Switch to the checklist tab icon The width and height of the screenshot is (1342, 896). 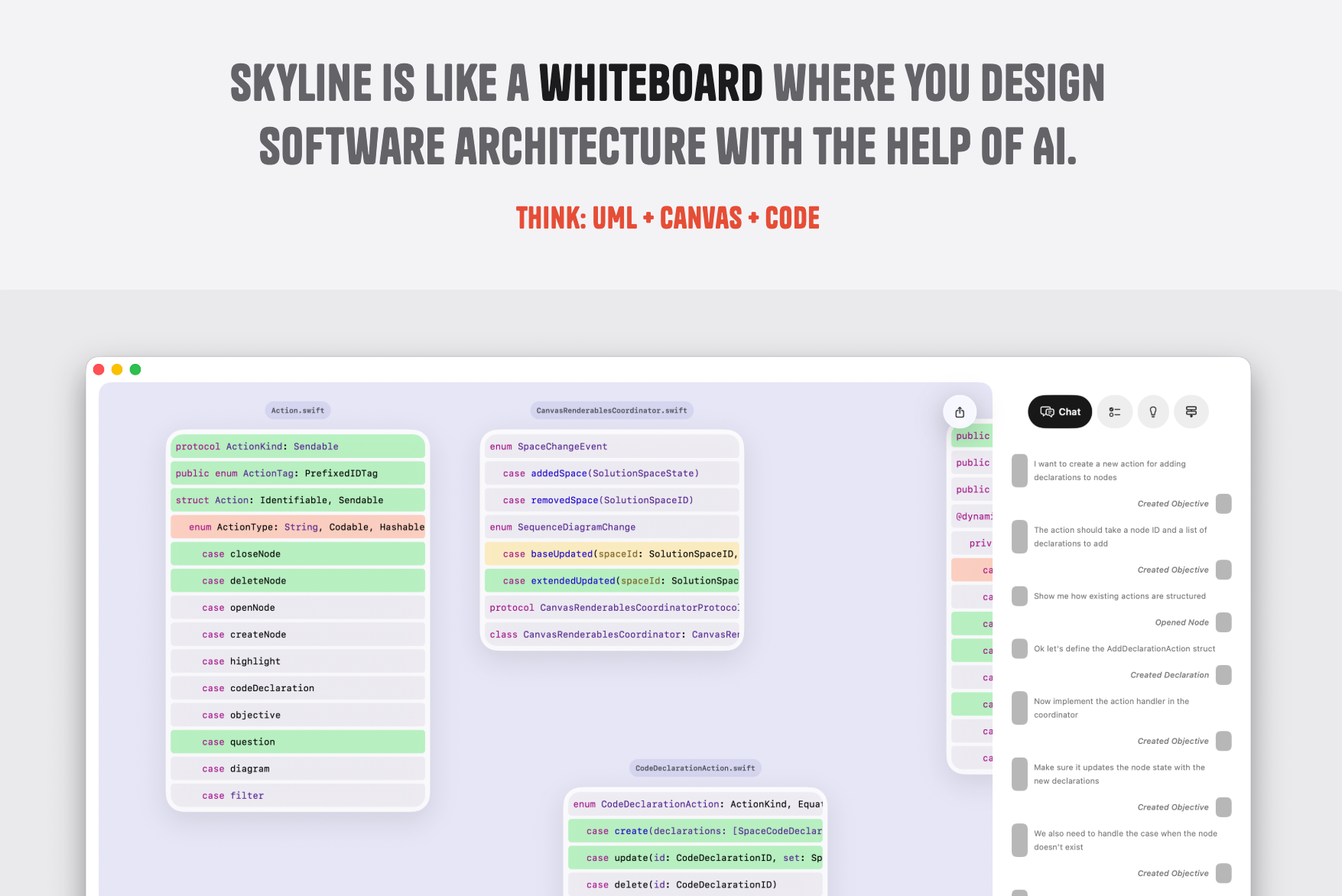coord(1115,412)
